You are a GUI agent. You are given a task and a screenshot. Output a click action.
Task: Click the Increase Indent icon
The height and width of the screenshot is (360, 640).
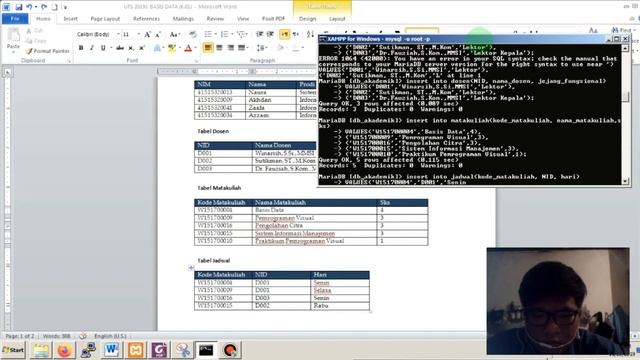click(x=270, y=34)
